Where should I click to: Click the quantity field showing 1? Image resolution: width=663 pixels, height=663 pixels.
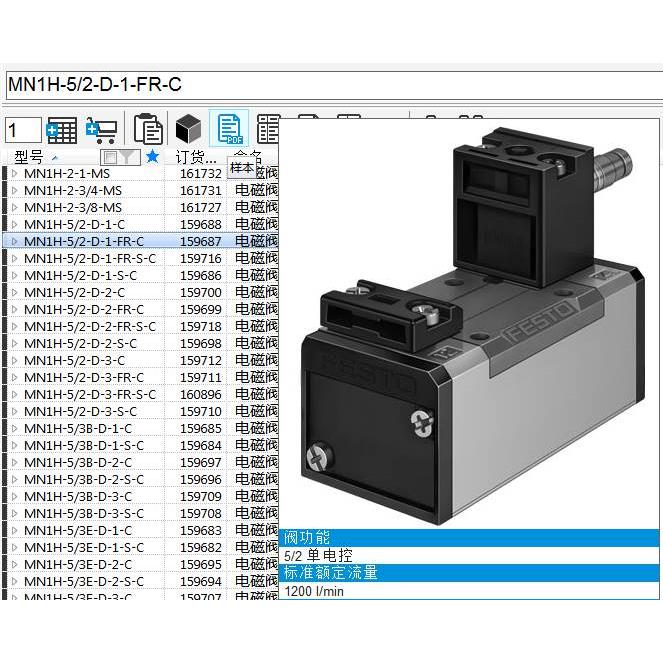coord(23,130)
